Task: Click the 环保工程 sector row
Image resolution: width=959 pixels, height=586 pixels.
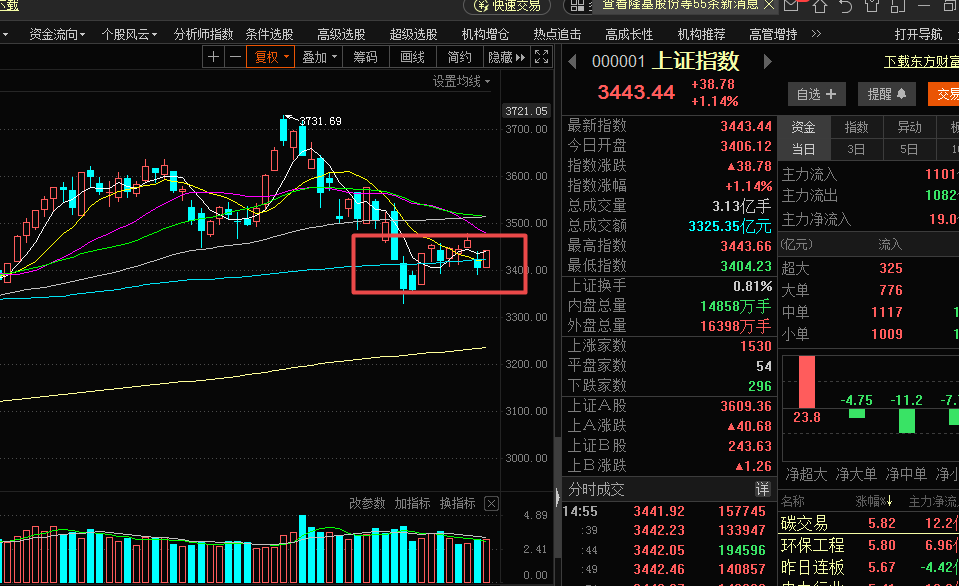Action: 868,545
